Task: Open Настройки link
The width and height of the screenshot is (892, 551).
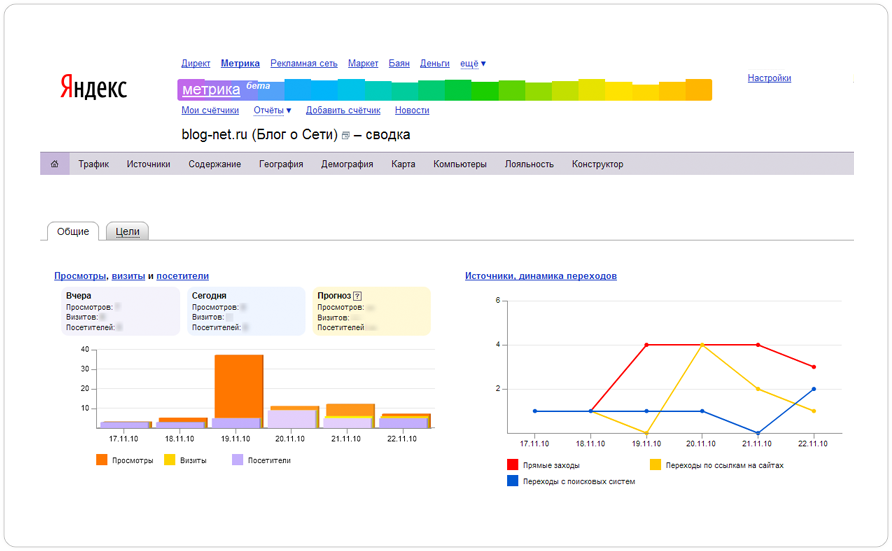Action: point(769,78)
